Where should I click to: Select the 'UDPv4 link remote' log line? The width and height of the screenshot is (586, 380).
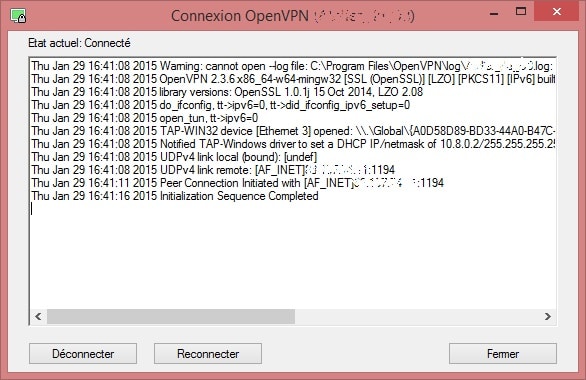click(x=213, y=170)
